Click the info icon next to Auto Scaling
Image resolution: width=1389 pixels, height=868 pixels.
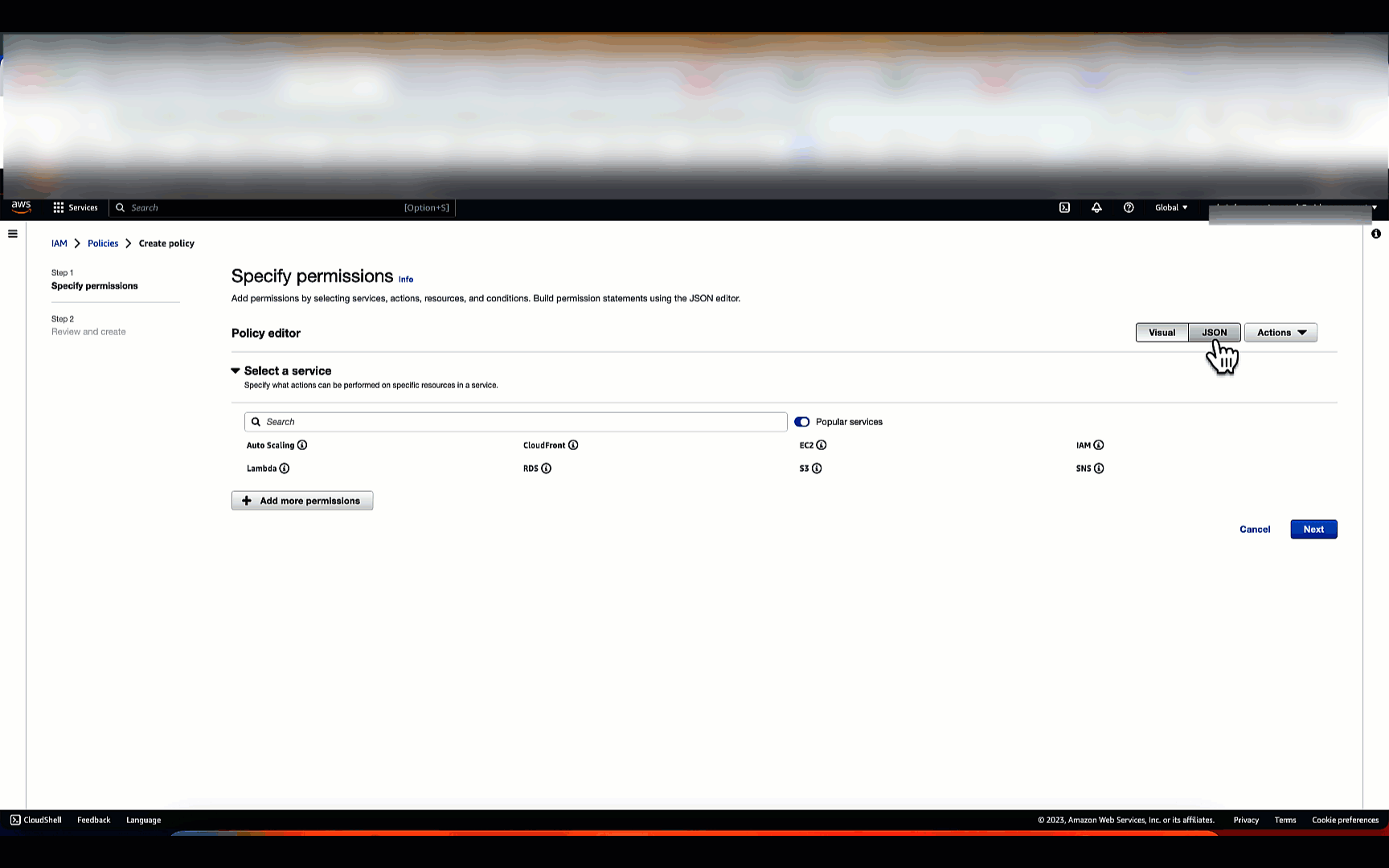302,445
